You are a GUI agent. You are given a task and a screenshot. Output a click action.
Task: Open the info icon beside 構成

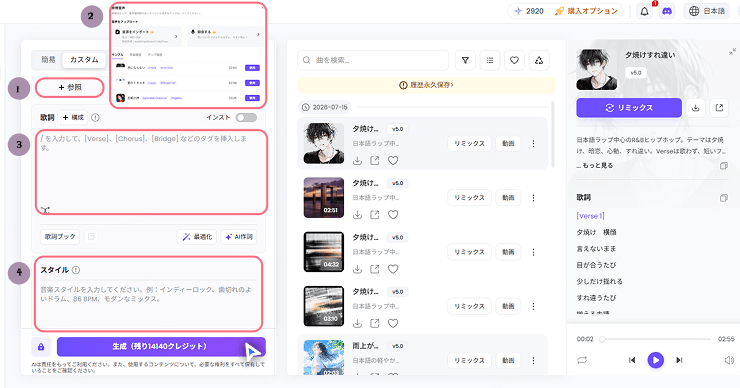[x=95, y=118]
